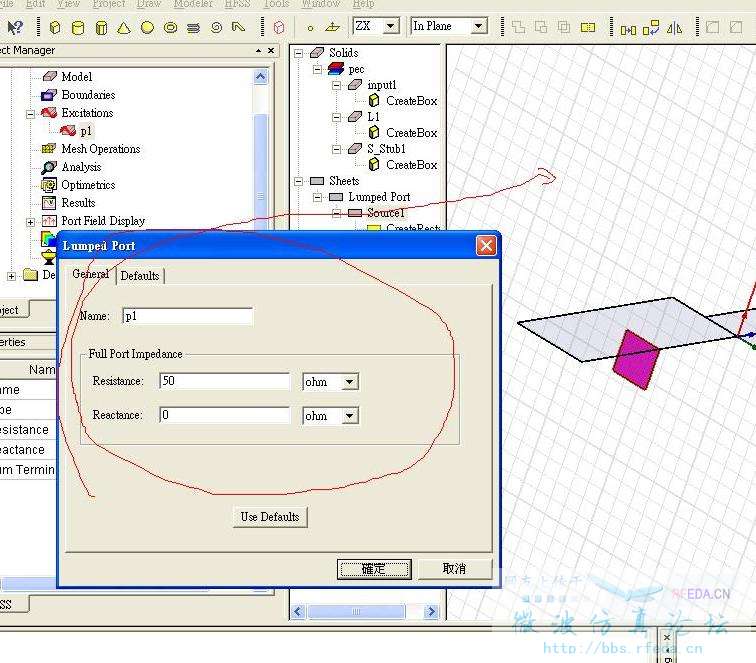Select the Draw Sphere tool

click(x=148, y=27)
